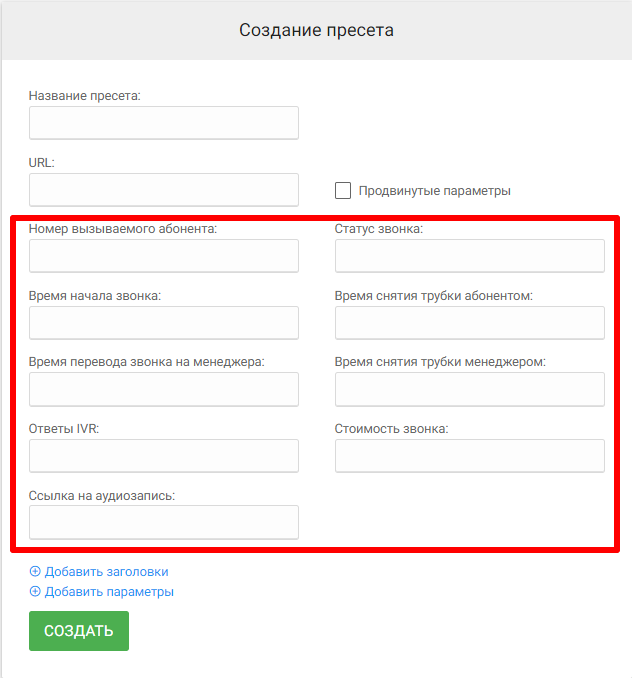Open the Добавить заголовки link
Image resolution: width=632 pixels, height=678 pixels.
(106, 572)
